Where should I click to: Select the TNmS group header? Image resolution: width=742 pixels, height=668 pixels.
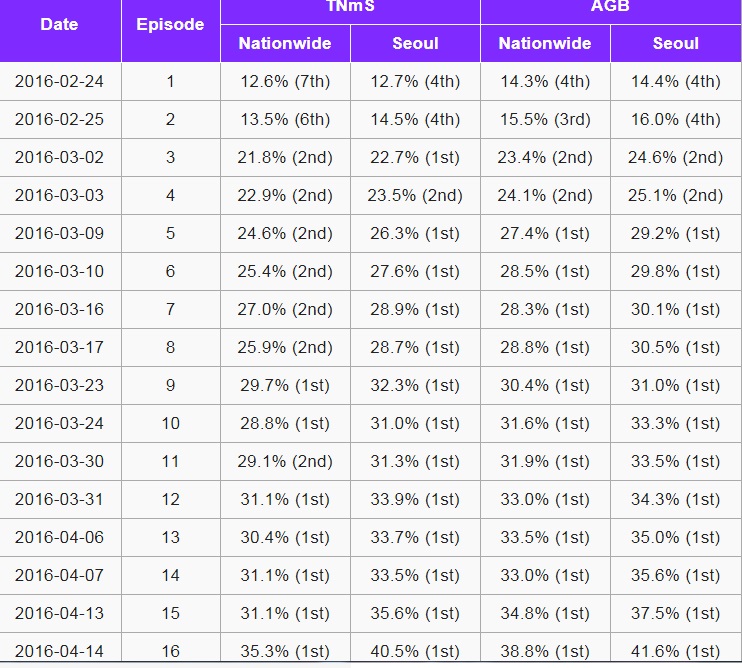[x=350, y=8]
